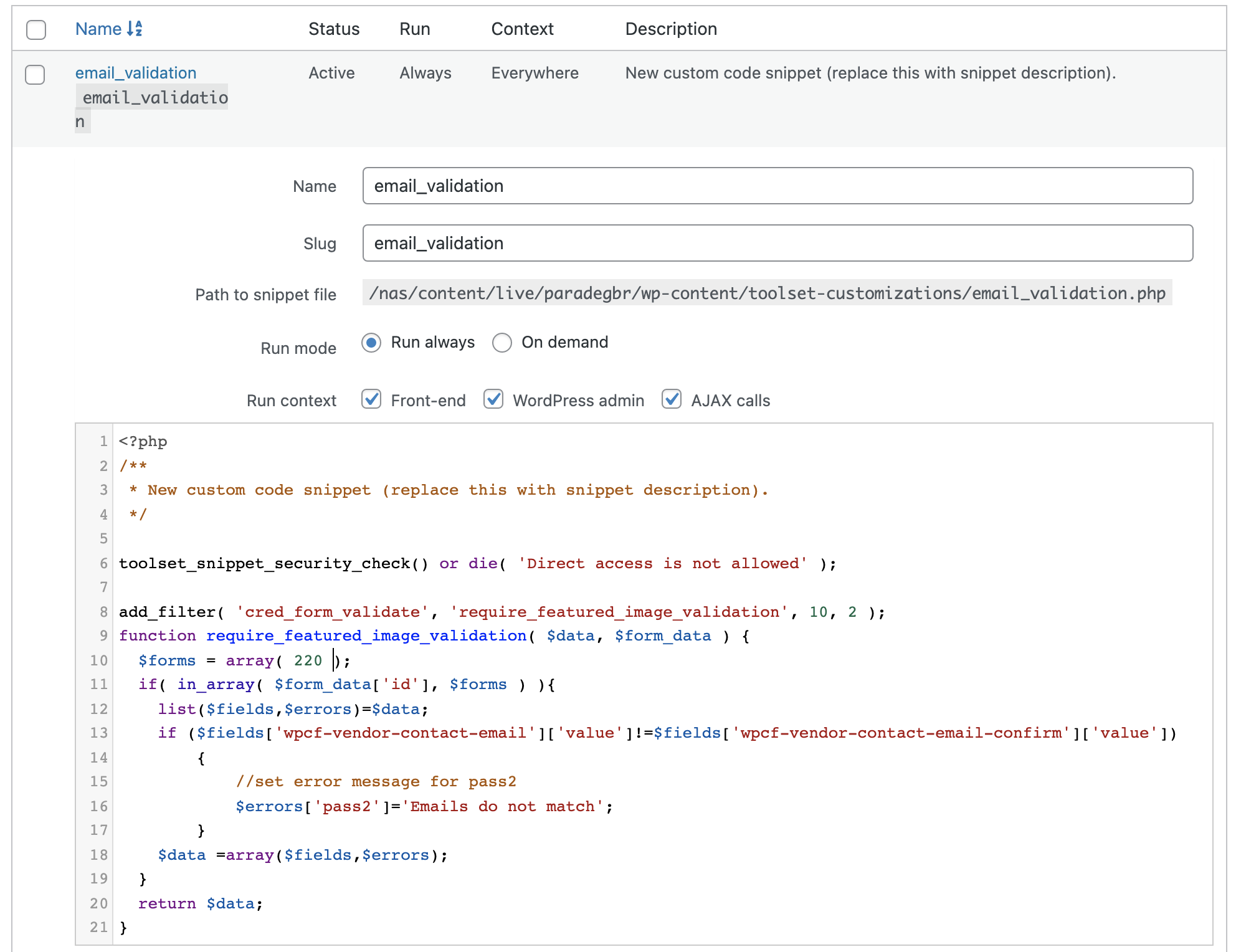Image resolution: width=1236 pixels, height=952 pixels.
Task: Click the comment description on line 3
Action: (x=449, y=490)
